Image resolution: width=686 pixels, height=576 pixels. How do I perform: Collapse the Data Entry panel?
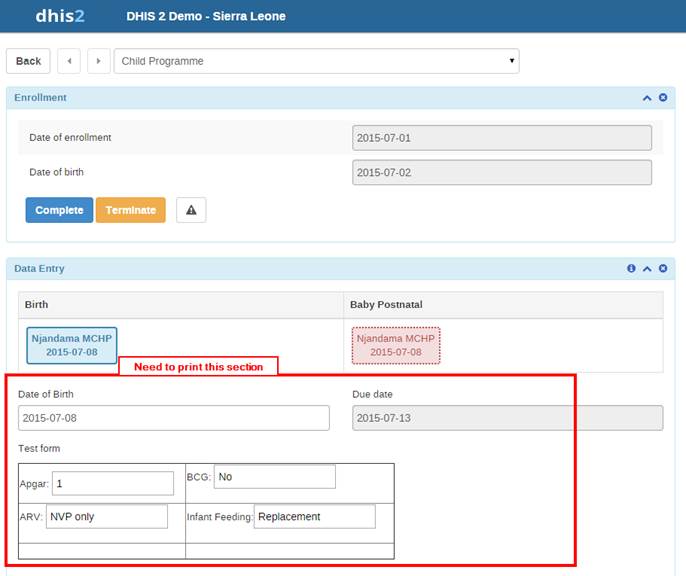tap(647, 269)
